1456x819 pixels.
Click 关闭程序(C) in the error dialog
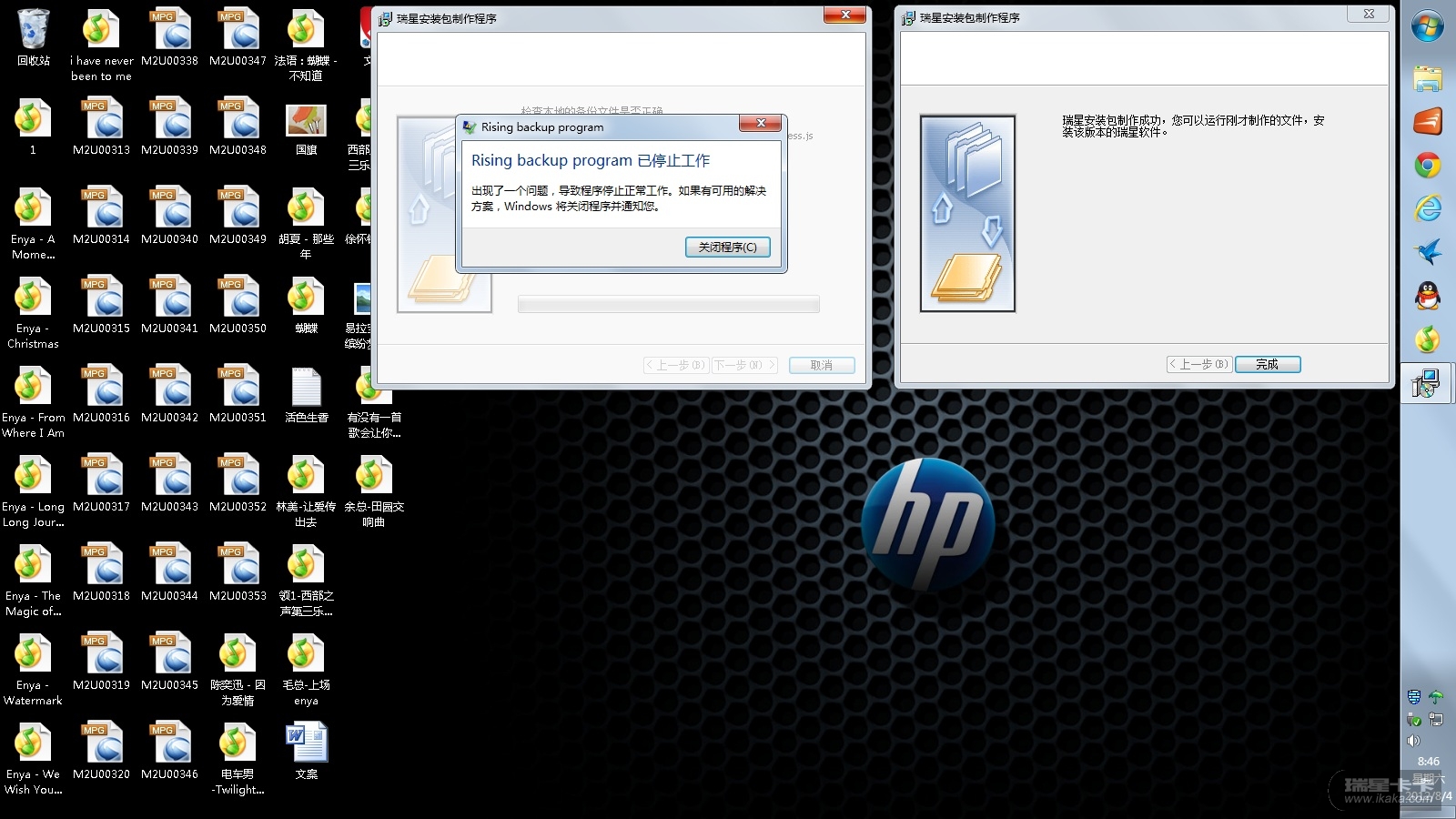click(727, 248)
